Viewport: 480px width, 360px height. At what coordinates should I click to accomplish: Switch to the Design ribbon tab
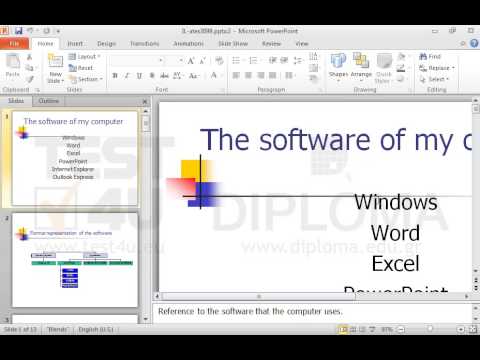(106, 44)
